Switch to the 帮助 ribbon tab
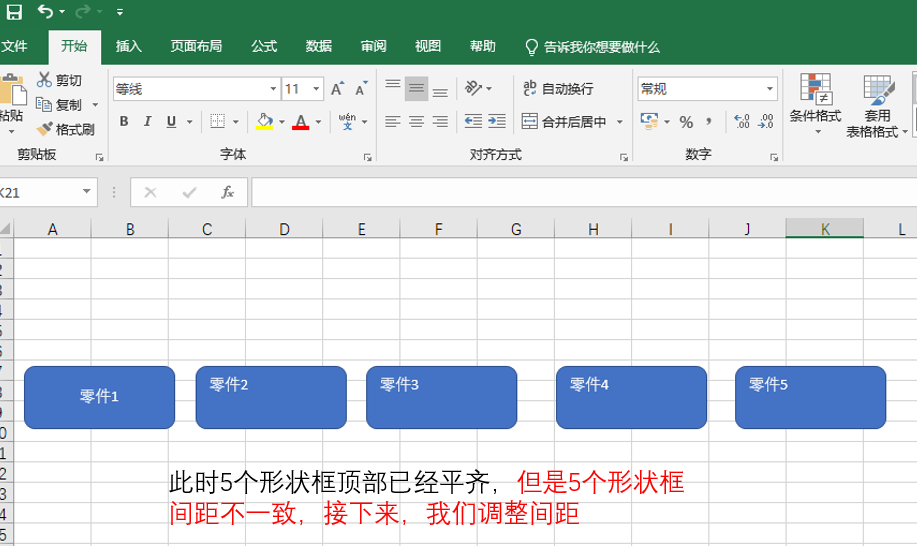Image resolution: width=917 pixels, height=549 pixels. click(x=482, y=46)
